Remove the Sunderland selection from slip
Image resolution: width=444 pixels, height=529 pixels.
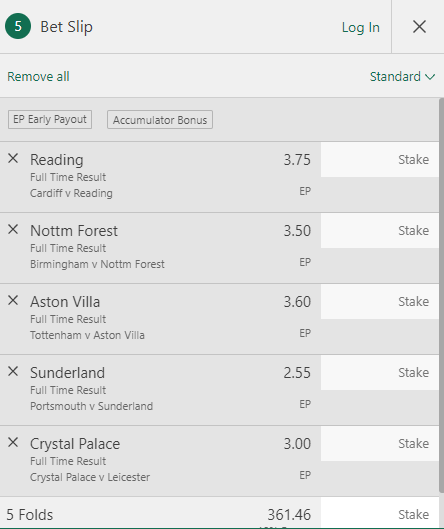click(13, 371)
